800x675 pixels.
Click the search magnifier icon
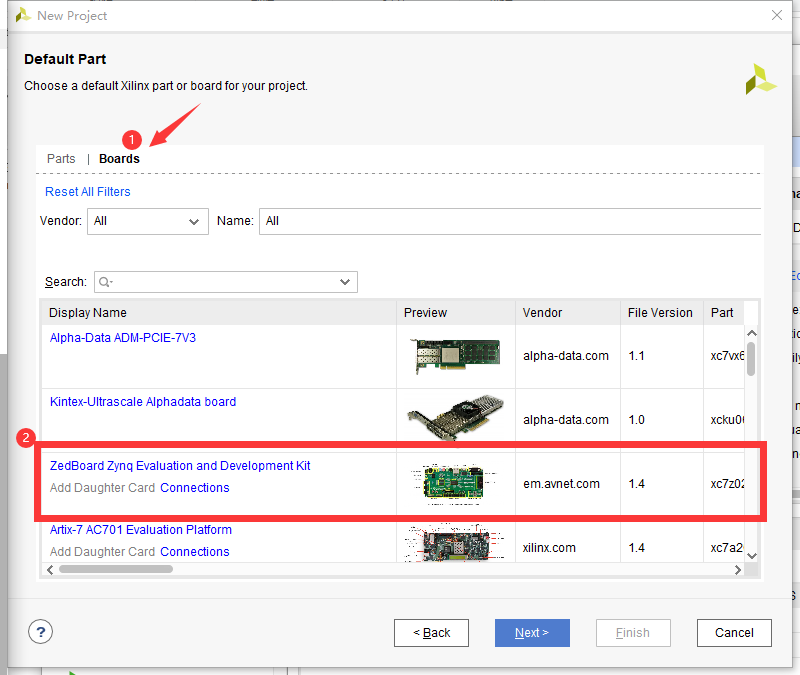point(104,282)
